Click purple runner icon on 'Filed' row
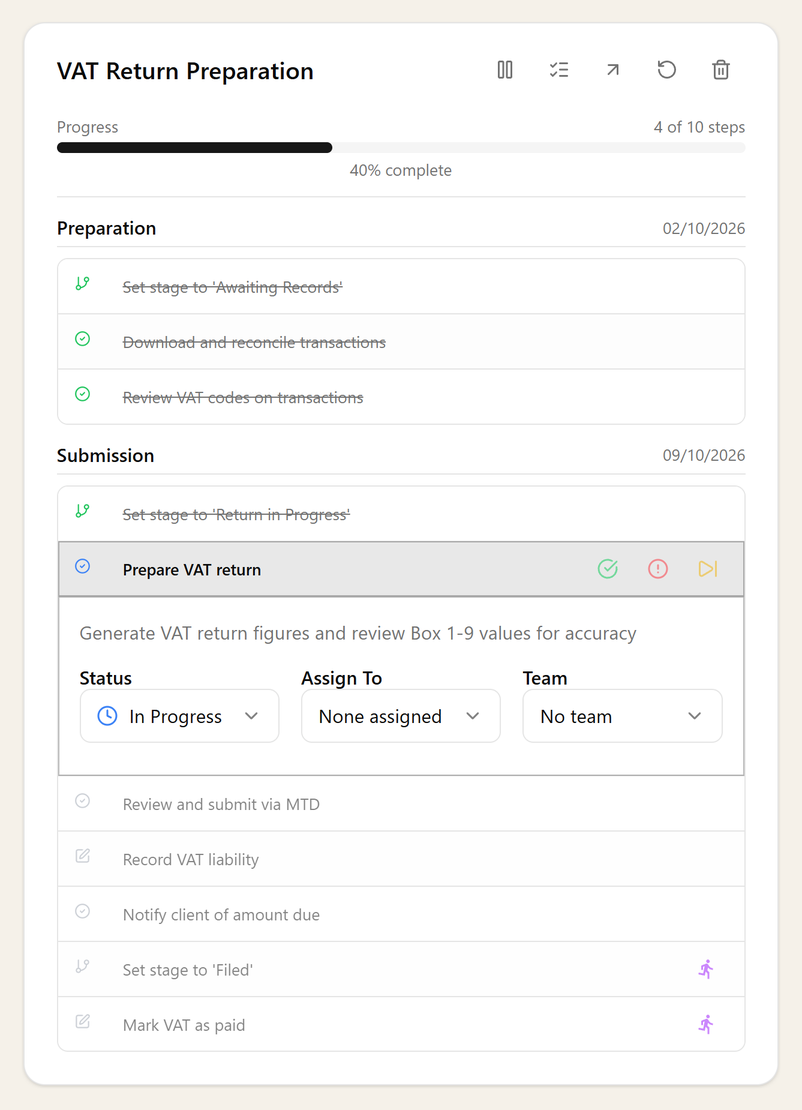This screenshot has width=802, height=1110. pos(706,969)
